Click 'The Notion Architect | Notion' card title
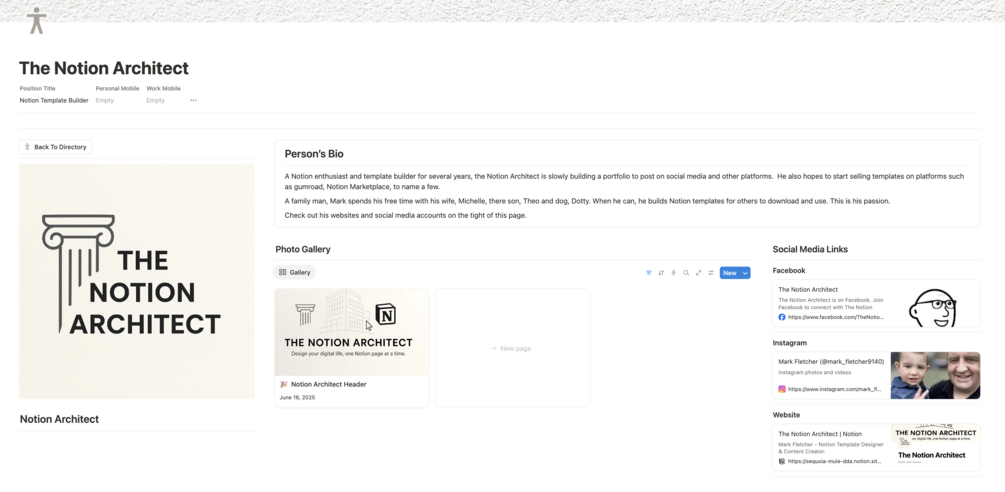1005x492 pixels. [820, 434]
